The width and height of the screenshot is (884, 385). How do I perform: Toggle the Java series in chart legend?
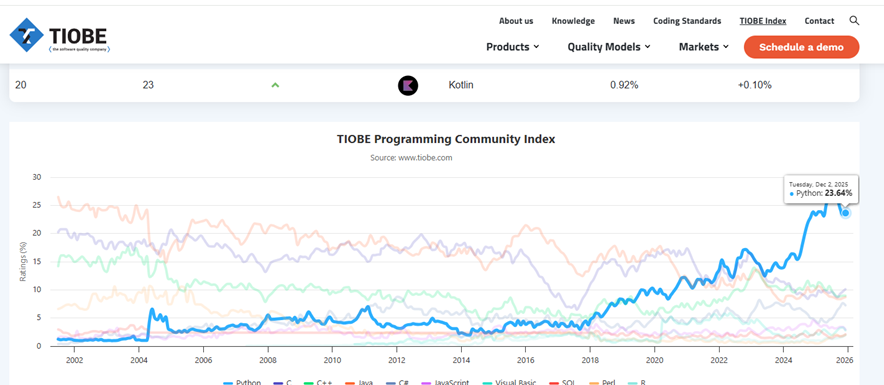[358, 382]
